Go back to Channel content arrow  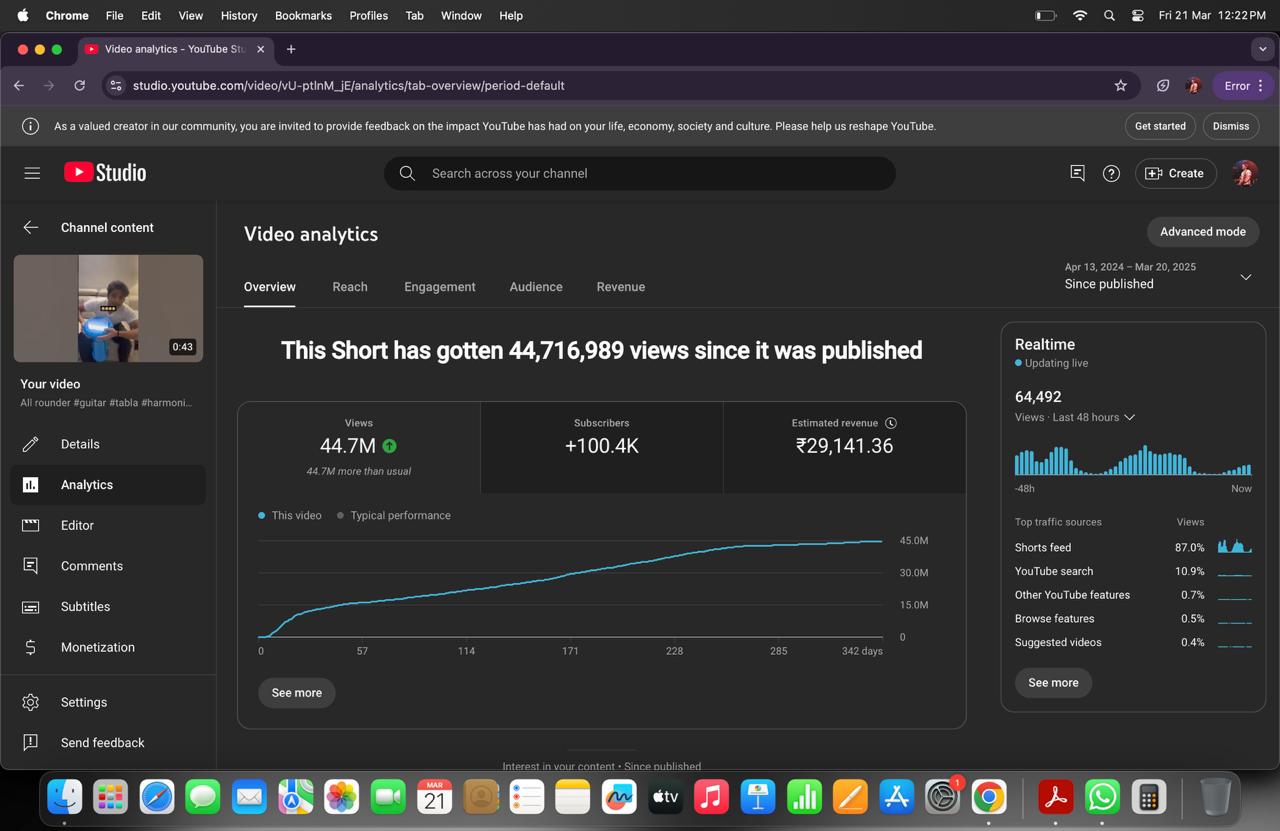[x=31, y=227]
